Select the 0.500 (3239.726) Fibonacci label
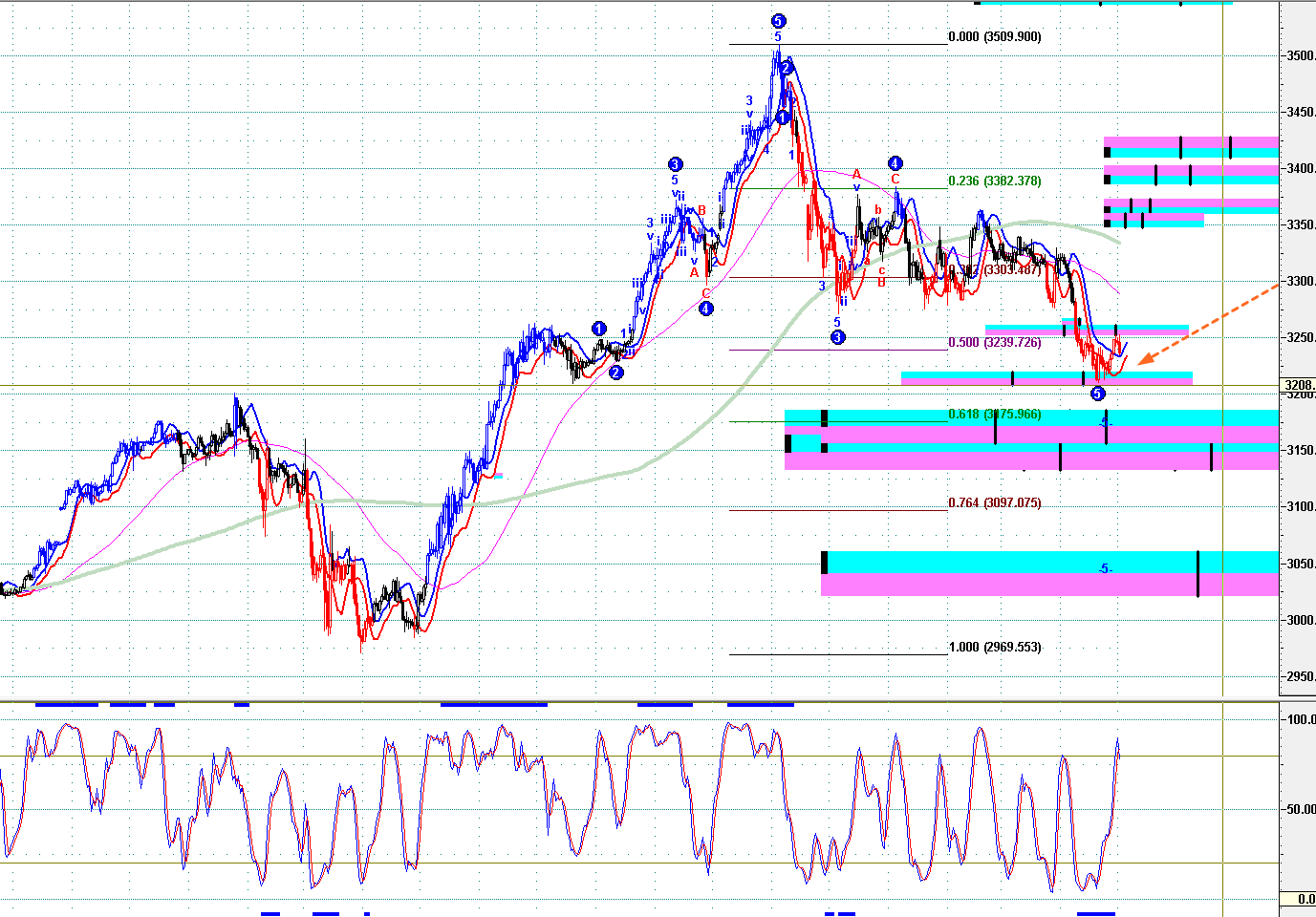 [995, 343]
